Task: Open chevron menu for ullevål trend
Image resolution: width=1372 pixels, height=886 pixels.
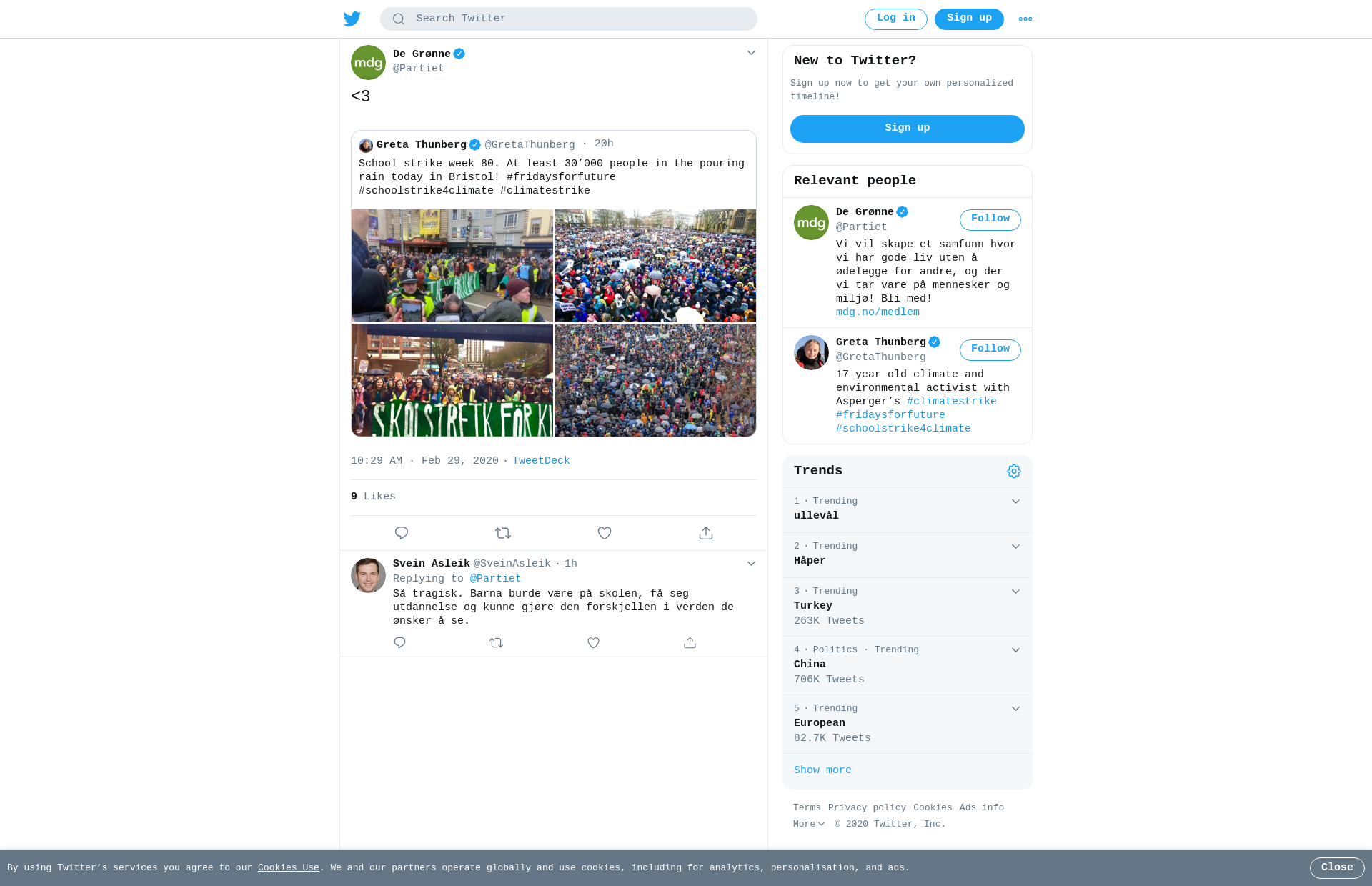Action: [1015, 502]
